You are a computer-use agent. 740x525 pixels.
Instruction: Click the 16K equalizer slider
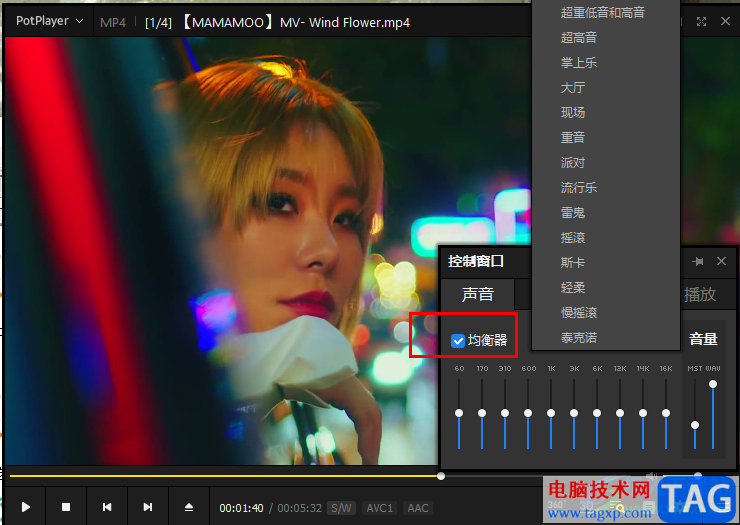666,413
